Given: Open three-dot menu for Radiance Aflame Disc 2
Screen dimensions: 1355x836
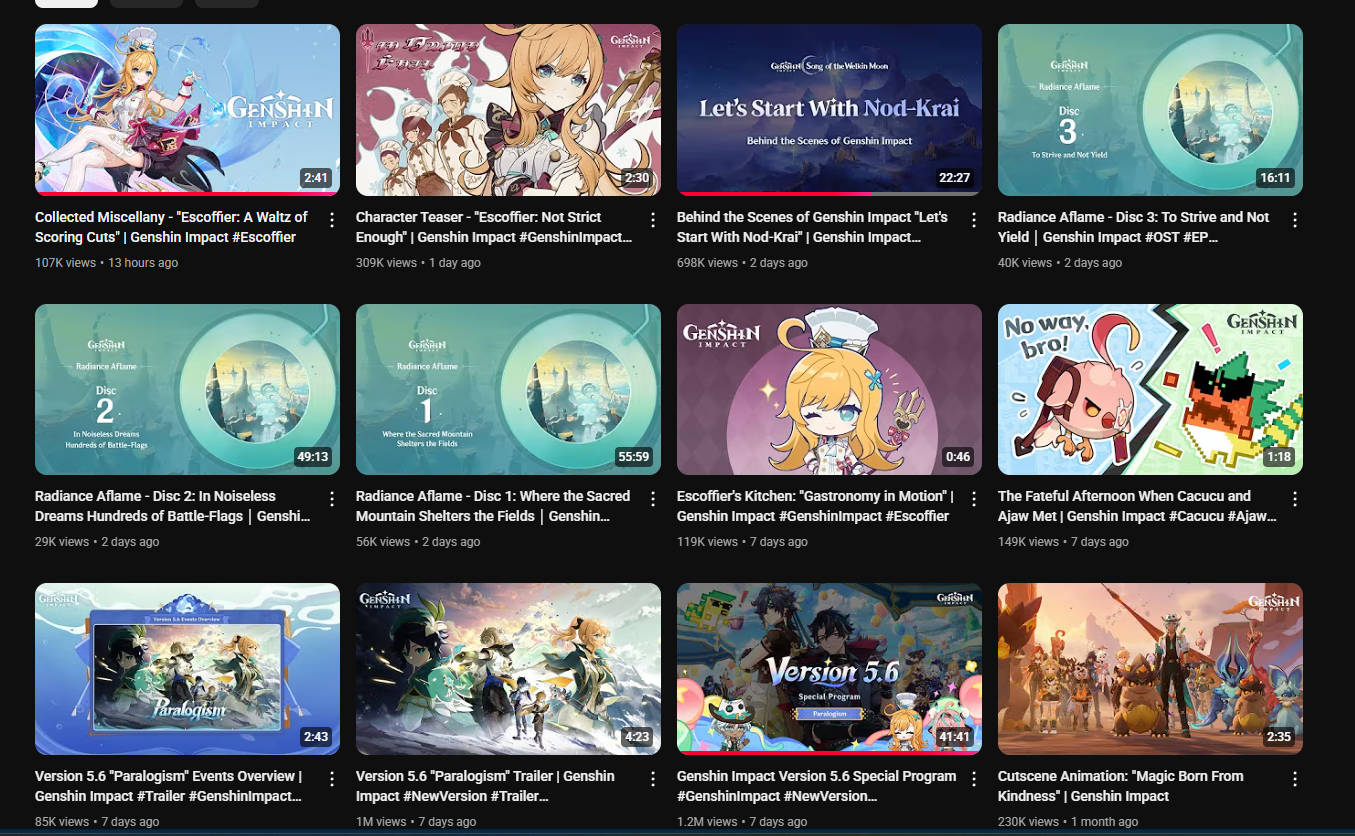Looking at the screenshot, I should (332, 499).
